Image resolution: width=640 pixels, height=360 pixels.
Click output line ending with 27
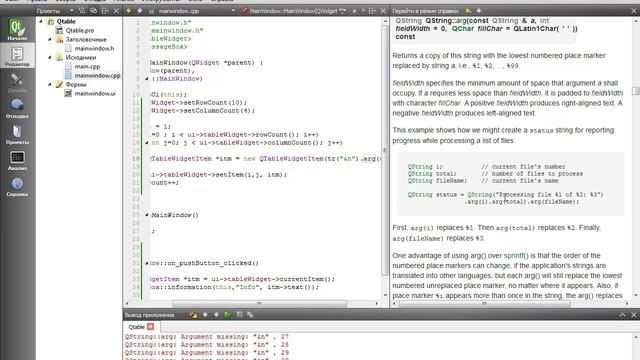(x=207, y=337)
